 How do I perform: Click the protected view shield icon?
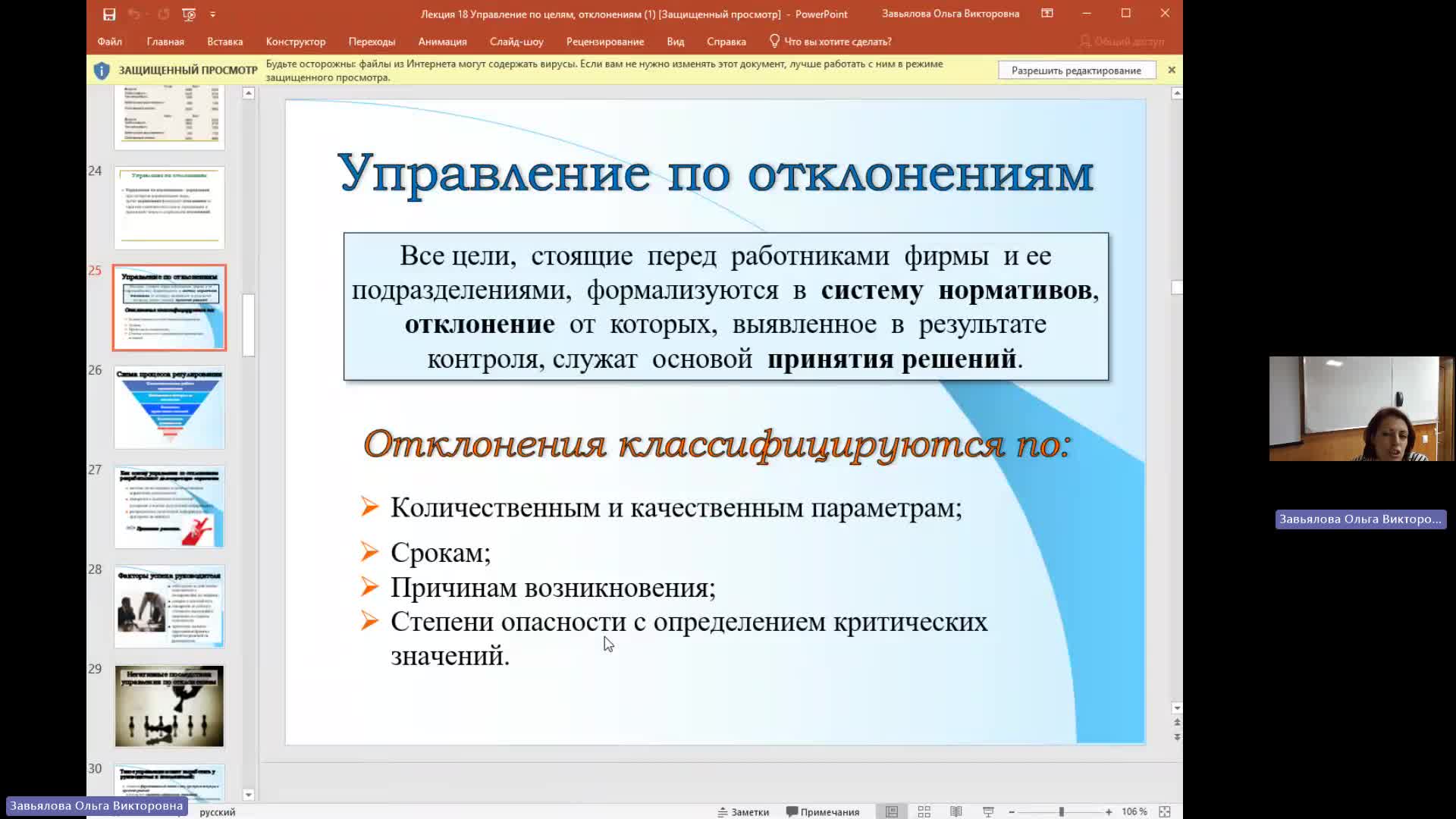click(x=102, y=71)
